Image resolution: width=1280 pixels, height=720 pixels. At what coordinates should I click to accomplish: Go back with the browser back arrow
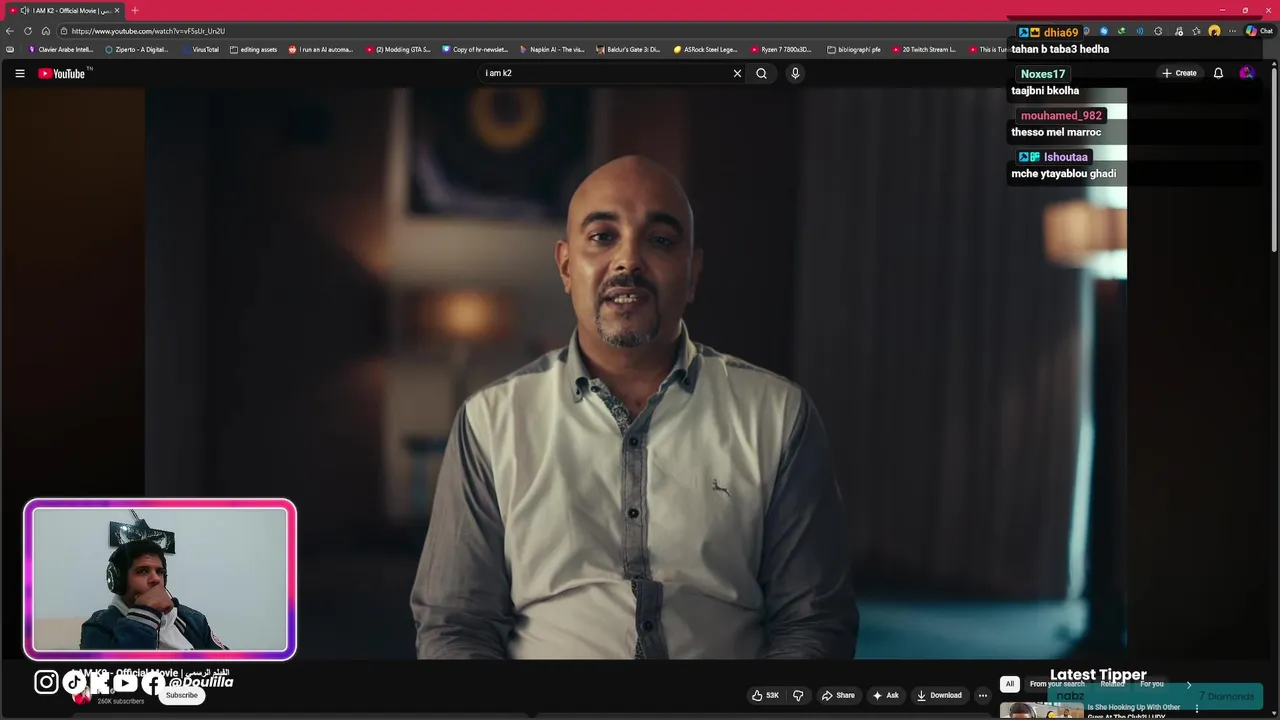click(x=10, y=31)
